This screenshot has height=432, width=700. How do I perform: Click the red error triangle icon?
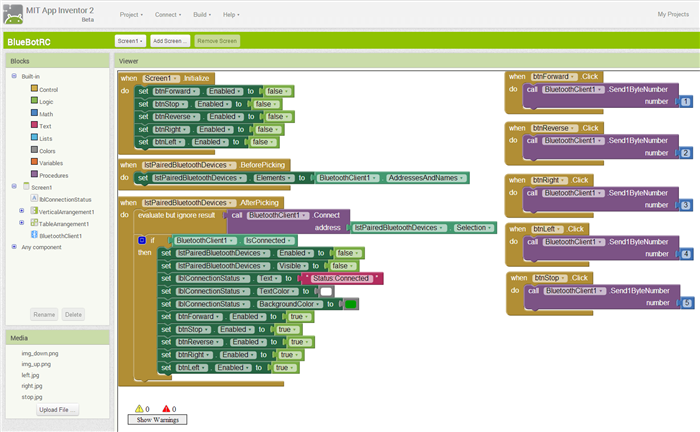[x=164, y=409]
